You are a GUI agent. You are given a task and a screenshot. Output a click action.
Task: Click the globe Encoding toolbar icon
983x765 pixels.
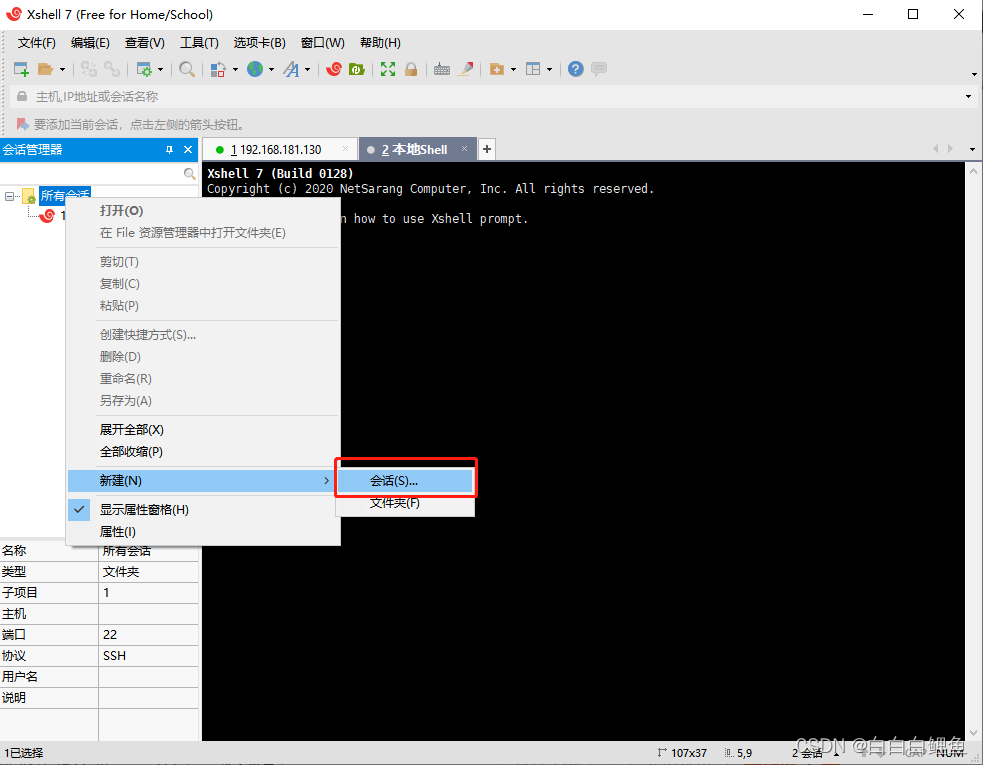pyautogui.click(x=255, y=69)
